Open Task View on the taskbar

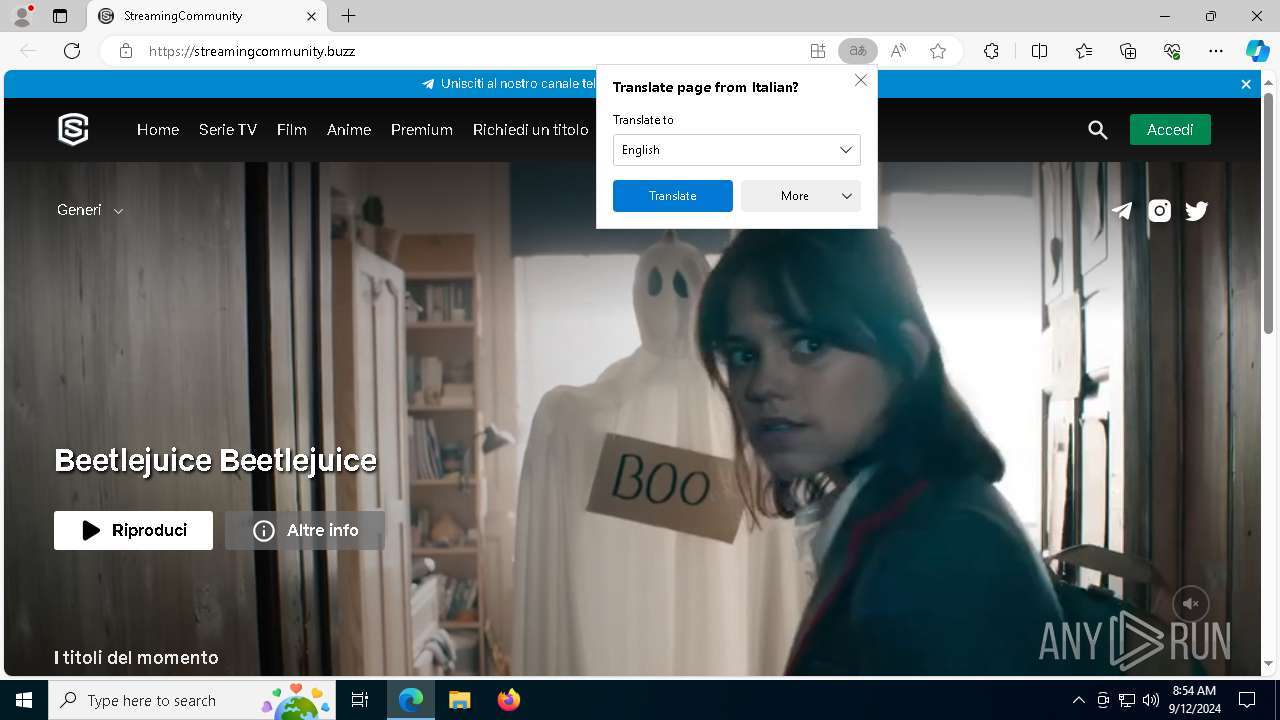tap(360, 700)
